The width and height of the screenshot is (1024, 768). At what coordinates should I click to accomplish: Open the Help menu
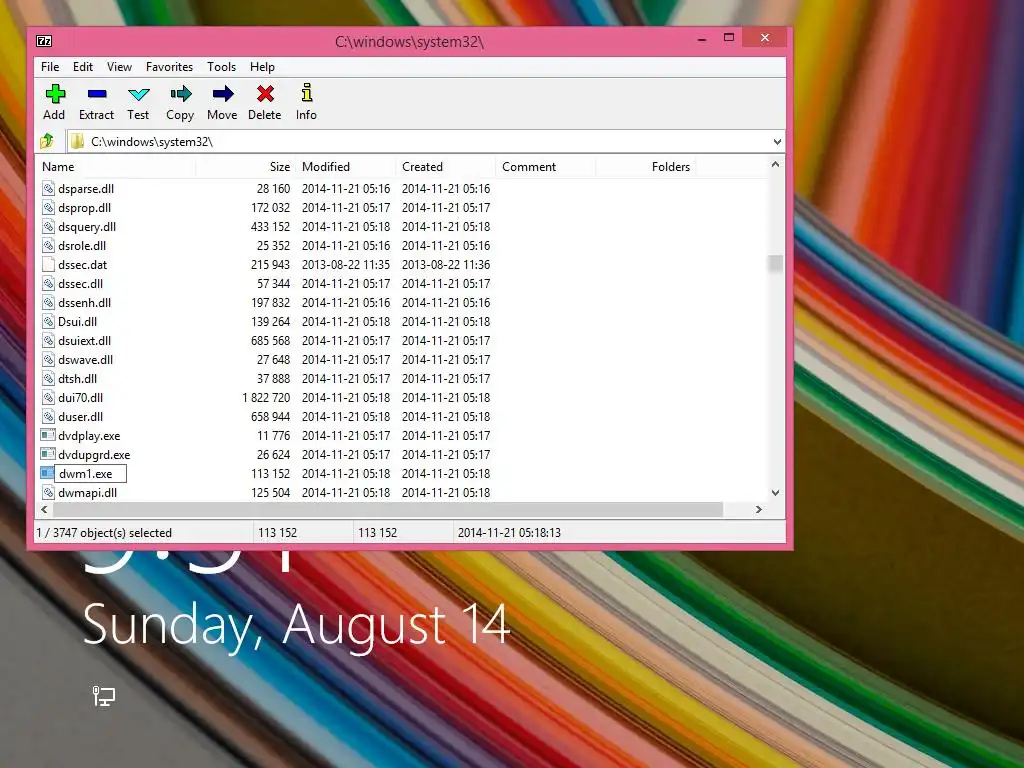(x=262, y=67)
